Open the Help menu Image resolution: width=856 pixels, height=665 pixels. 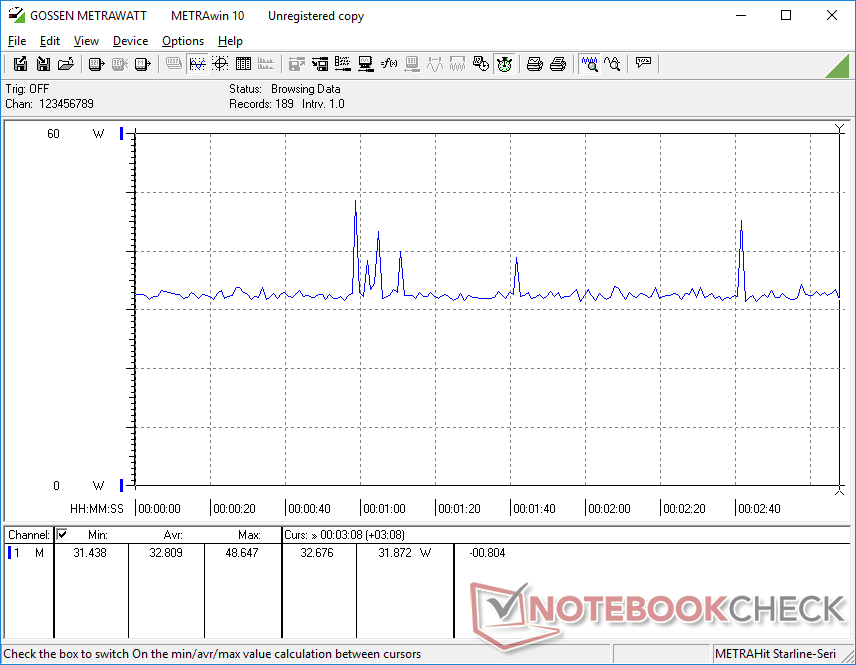(x=230, y=41)
